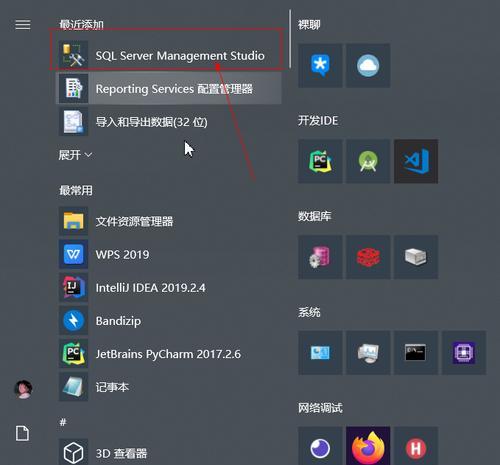Open Android Studio tile
Viewport: 500px width, 465px height.
tap(368, 161)
